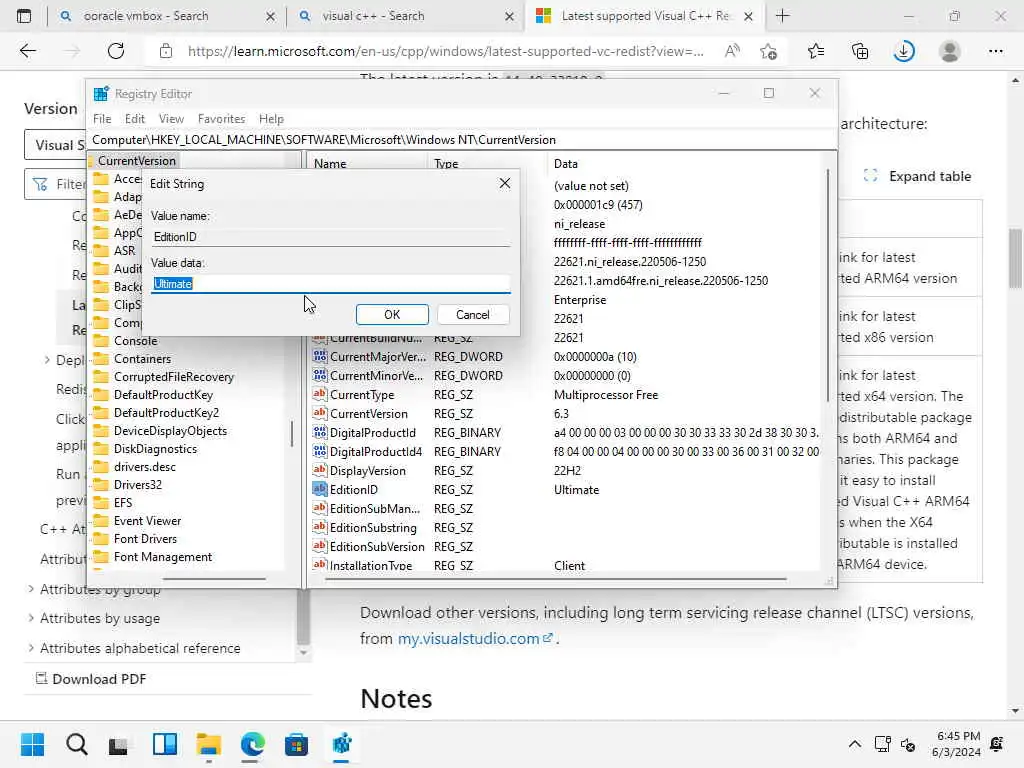Select the drivers.desc folder icon
This screenshot has width=1024, height=768.
101,467
